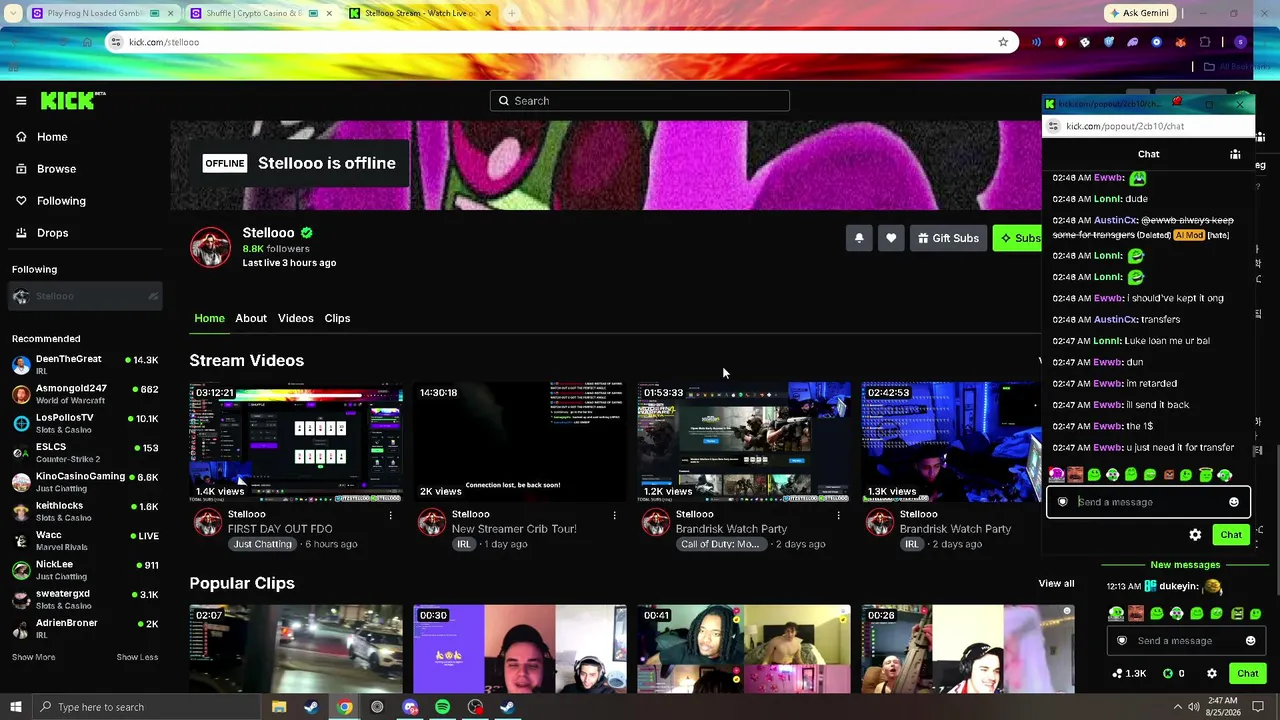Open DeenTheGreat recommended channel
Image resolution: width=1280 pixels, height=720 pixels.
click(x=85, y=365)
